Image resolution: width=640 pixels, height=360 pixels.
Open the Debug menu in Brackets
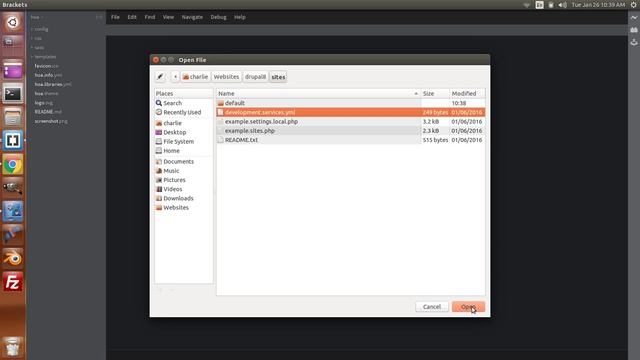[218, 17]
